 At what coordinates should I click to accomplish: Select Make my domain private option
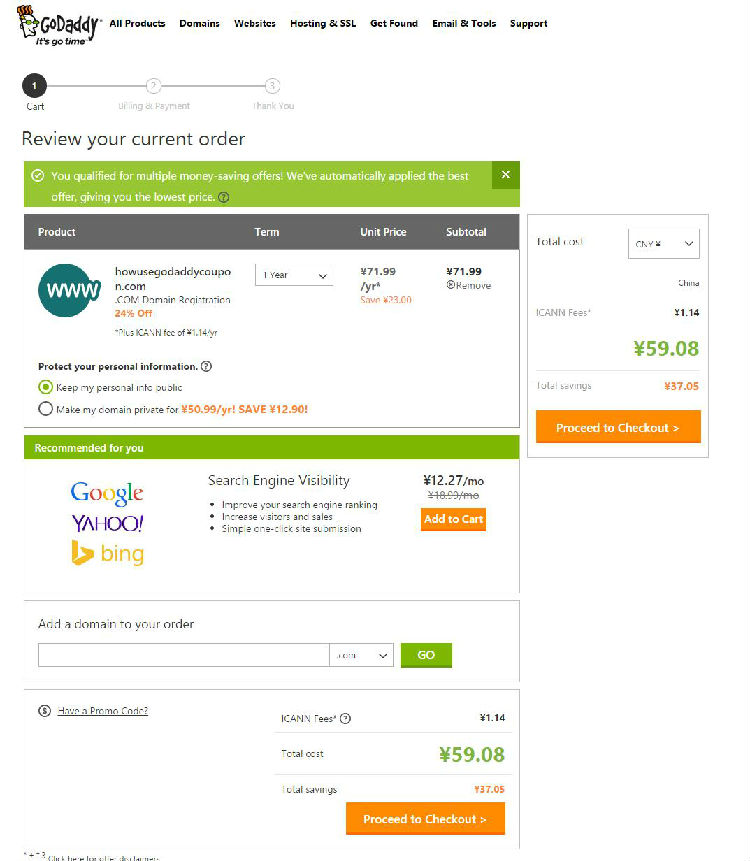(x=45, y=408)
